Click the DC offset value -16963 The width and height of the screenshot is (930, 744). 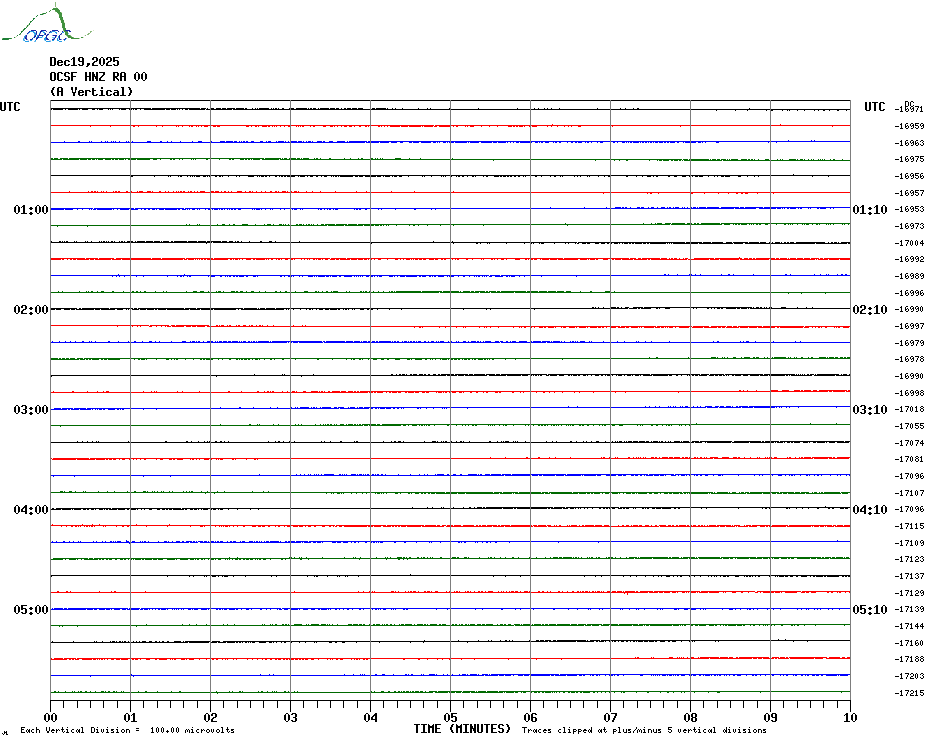[x=909, y=143]
